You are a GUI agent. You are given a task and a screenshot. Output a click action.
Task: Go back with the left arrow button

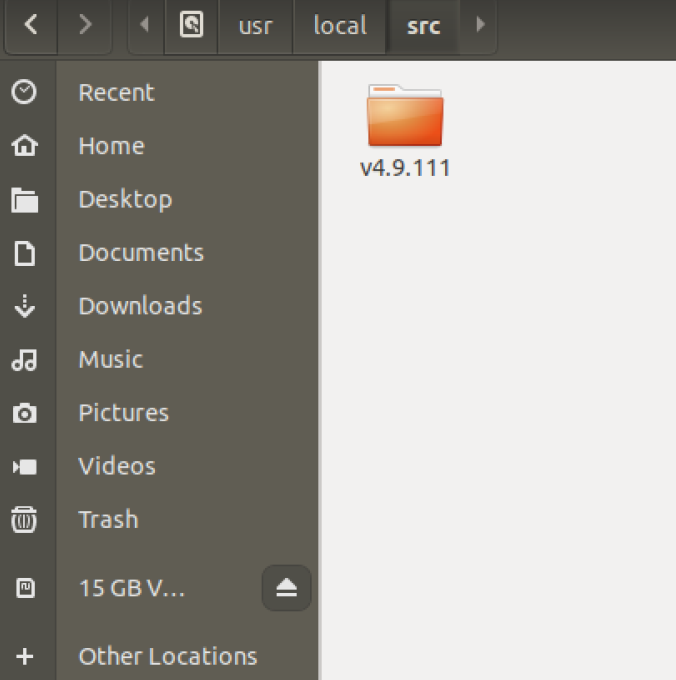click(x=30, y=25)
